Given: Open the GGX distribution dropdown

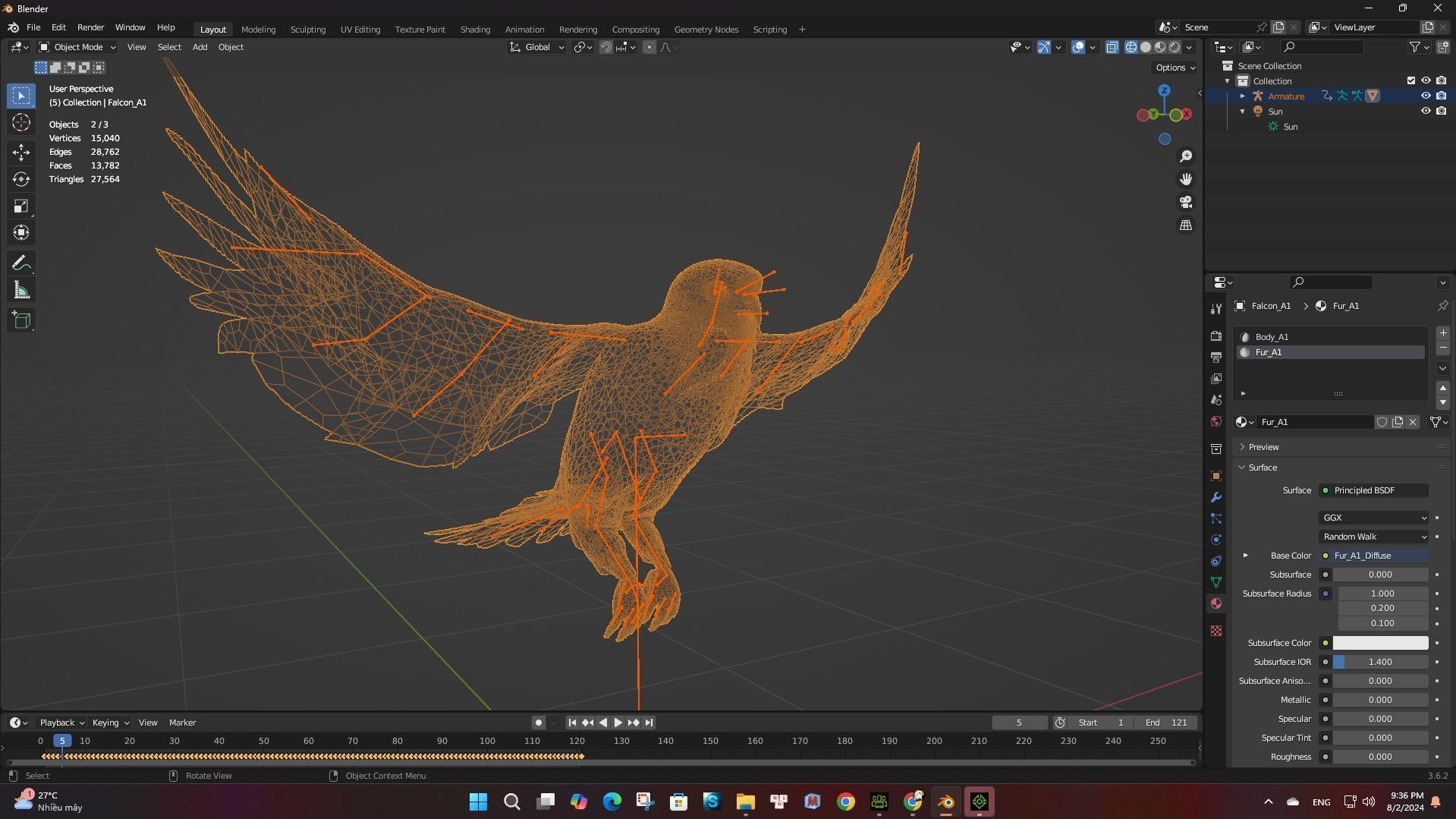Looking at the screenshot, I should [x=1373, y=518].
